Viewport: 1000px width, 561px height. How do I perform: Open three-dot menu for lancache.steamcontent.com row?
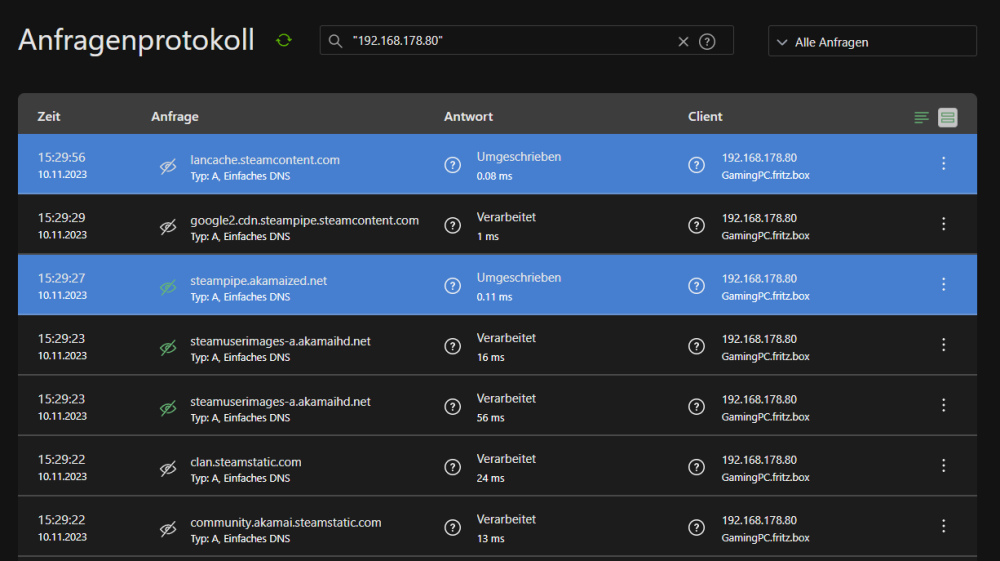click(943, 163)
